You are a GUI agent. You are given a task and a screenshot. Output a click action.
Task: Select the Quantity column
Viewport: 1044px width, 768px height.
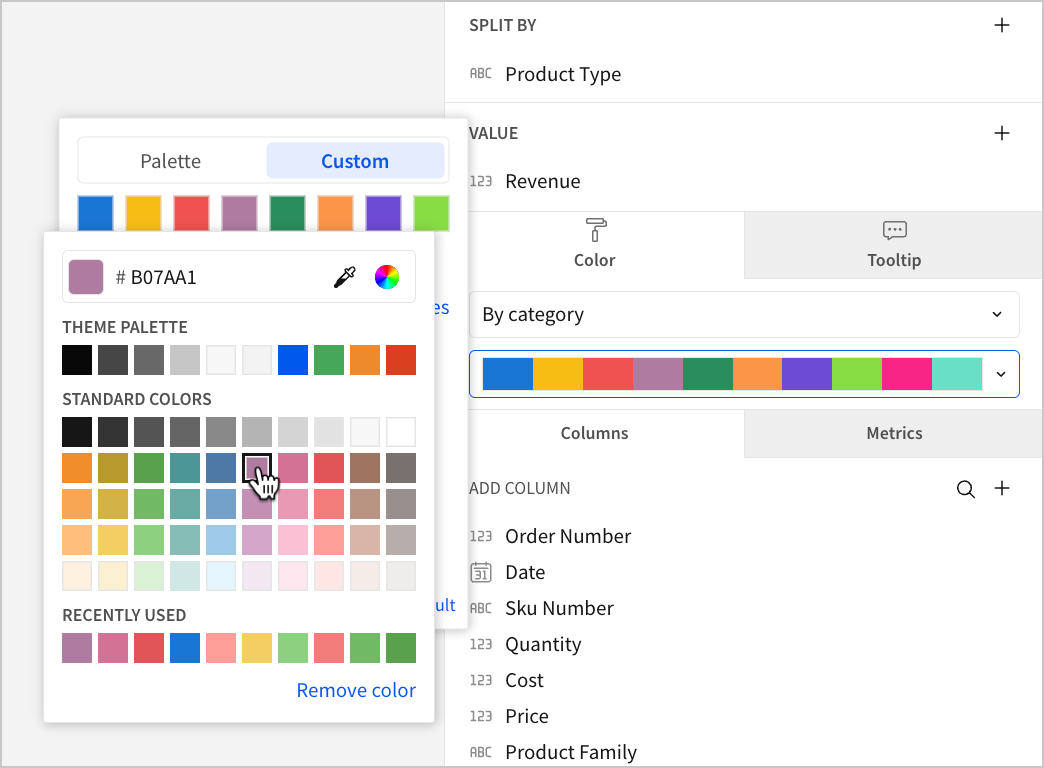click(543, 644)
